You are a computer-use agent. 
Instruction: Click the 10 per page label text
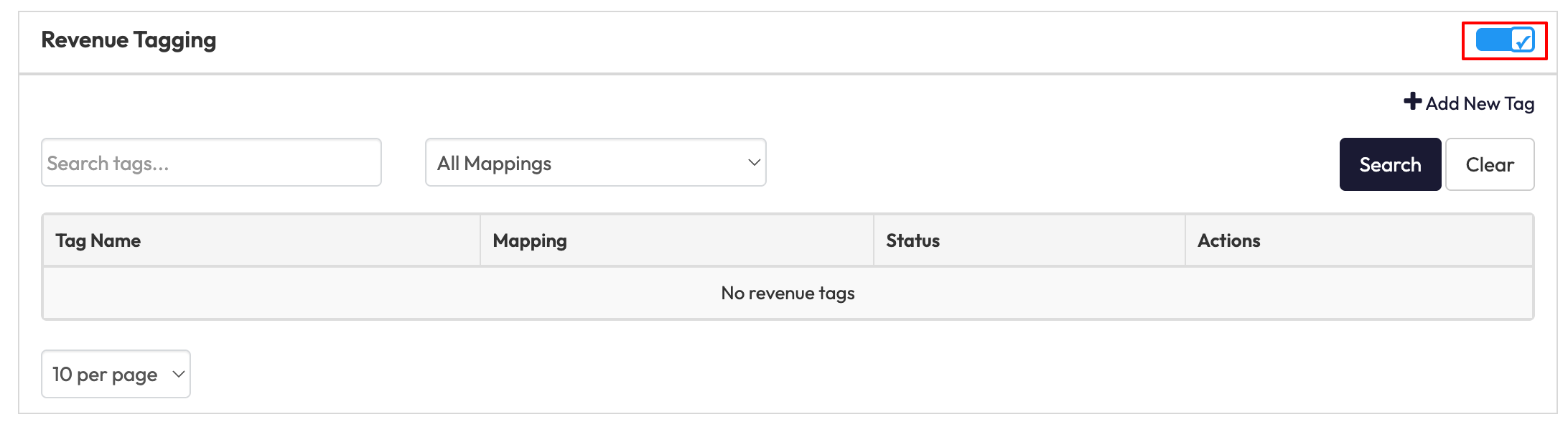[x=105, y=375]
